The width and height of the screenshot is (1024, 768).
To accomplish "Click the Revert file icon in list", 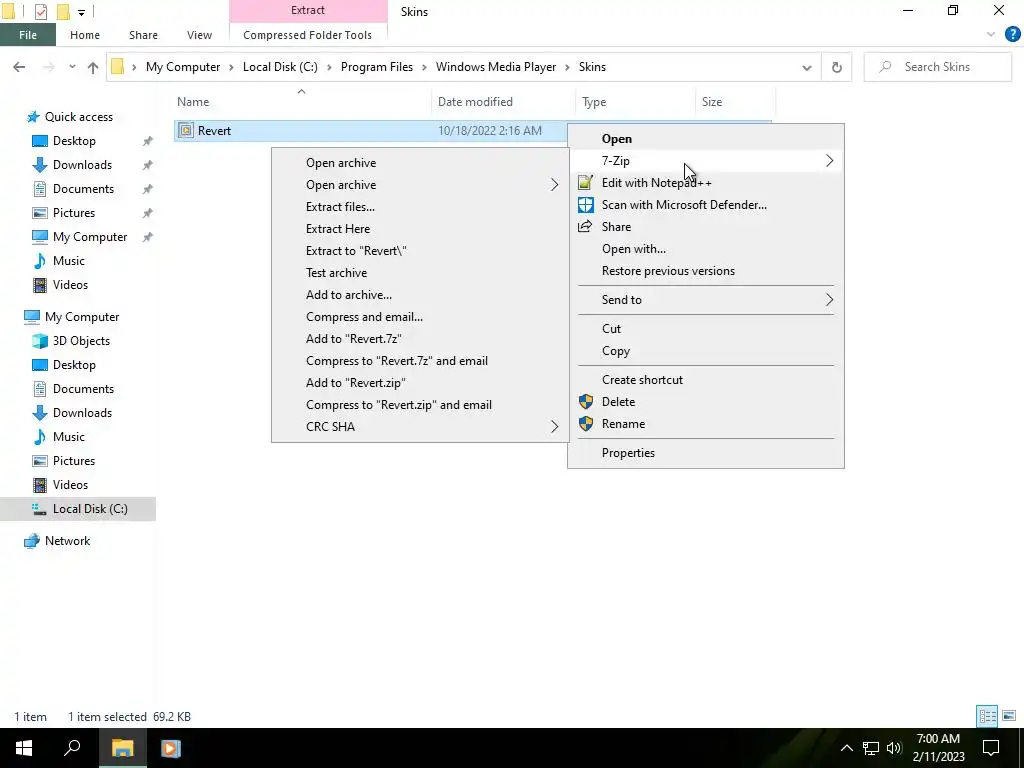I will 186,131.
